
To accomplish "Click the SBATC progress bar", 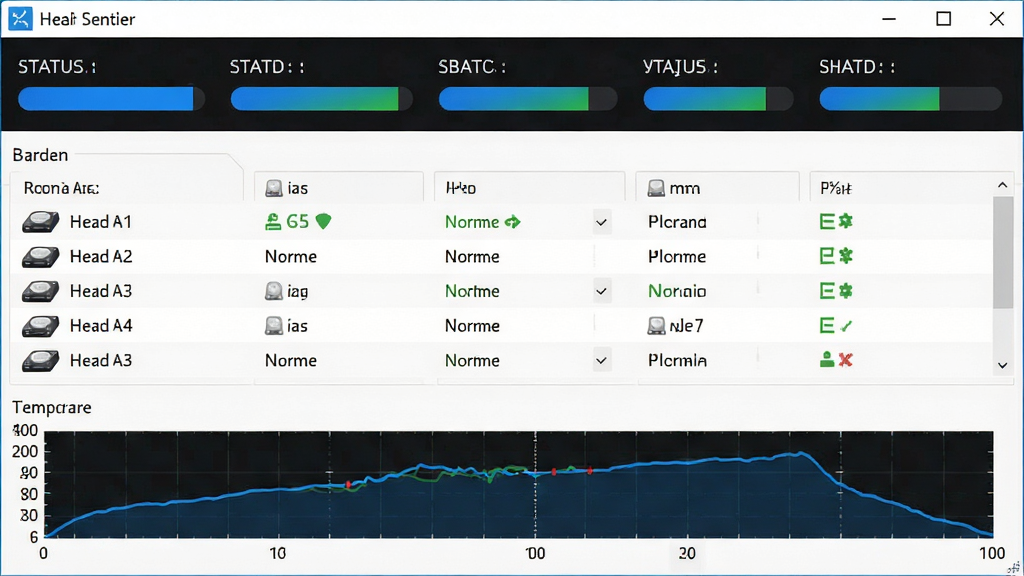I will (528, 99).
